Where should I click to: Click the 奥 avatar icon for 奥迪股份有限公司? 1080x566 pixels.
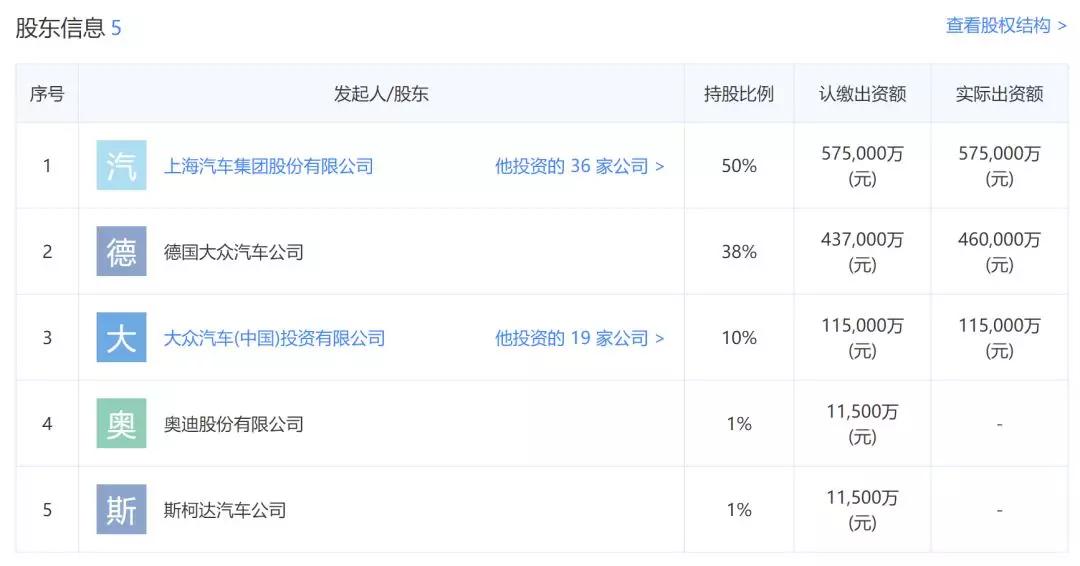(x=121, y=423)
